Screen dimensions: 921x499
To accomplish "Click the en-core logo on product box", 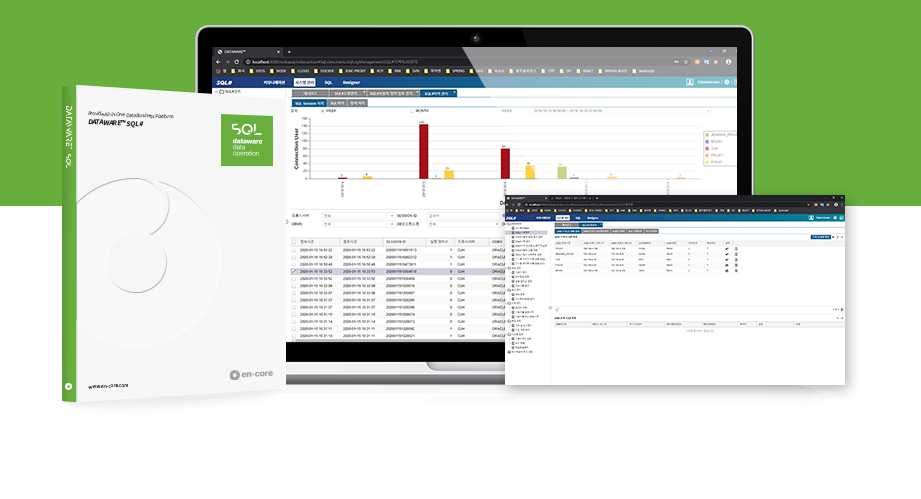I will coord(236,376).
